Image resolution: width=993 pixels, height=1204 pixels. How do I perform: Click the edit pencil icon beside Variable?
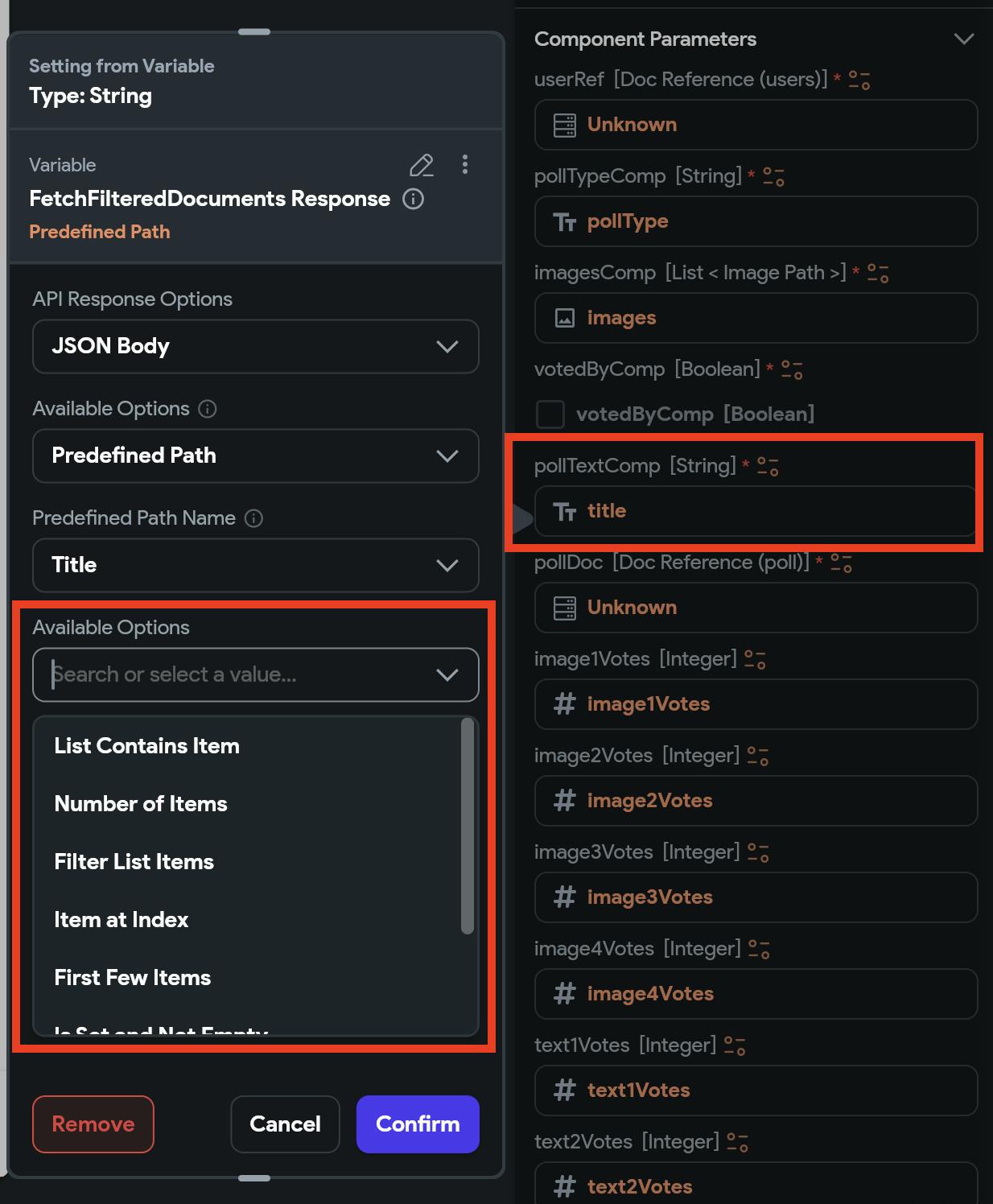(421, 165)
